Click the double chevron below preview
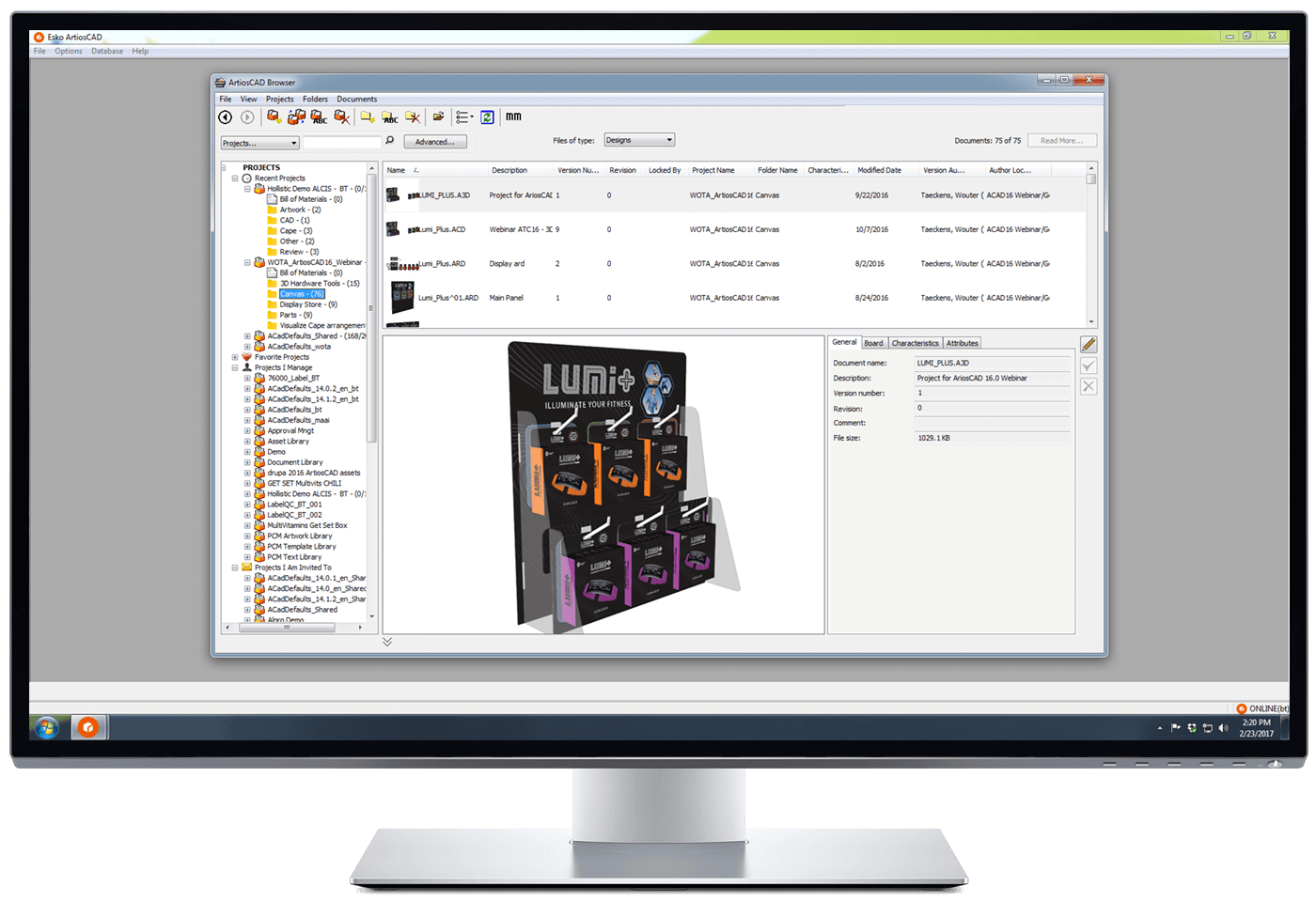Screen dimensions: 1316x902 (x=387, y=642)
